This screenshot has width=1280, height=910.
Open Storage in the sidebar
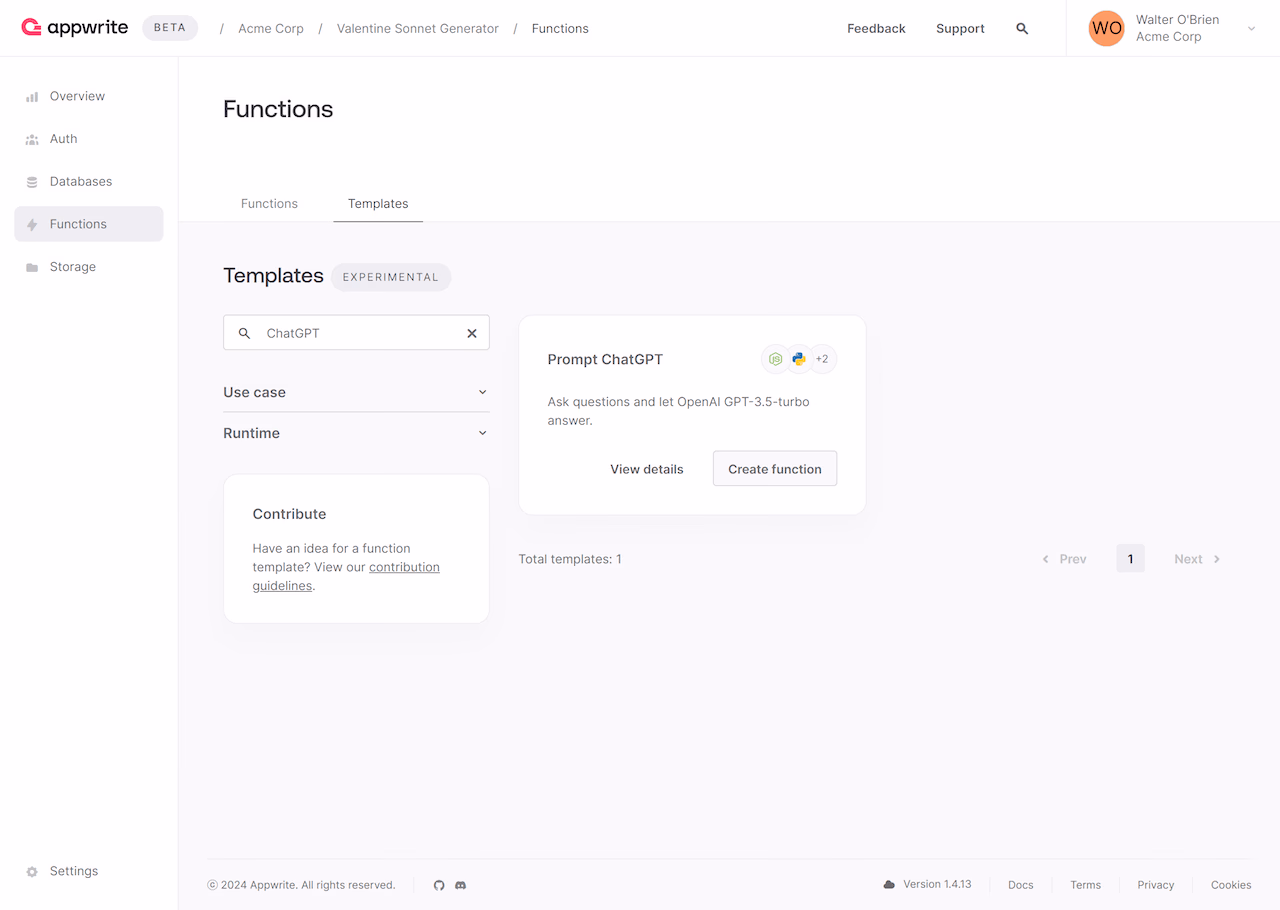click(89, 267)
